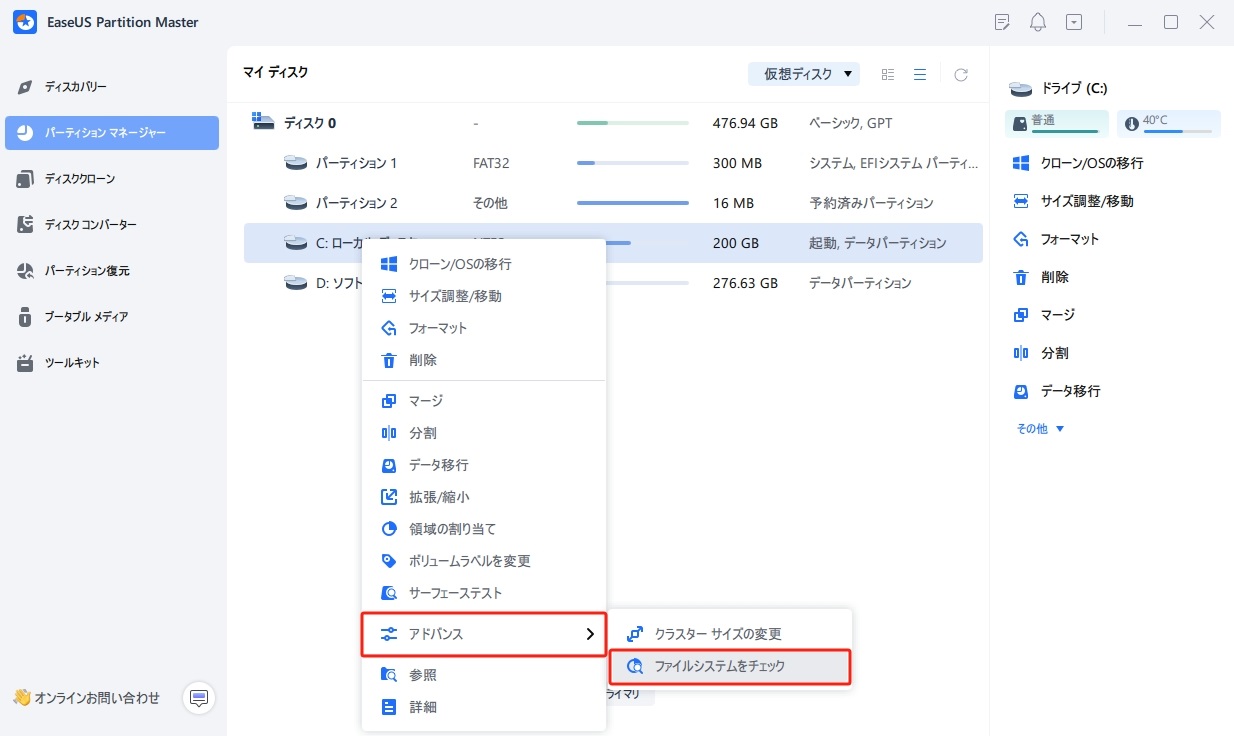Select the パーティション 1 row
Viewport: 1234px width, 736px height.
click(x=613, y=163)
